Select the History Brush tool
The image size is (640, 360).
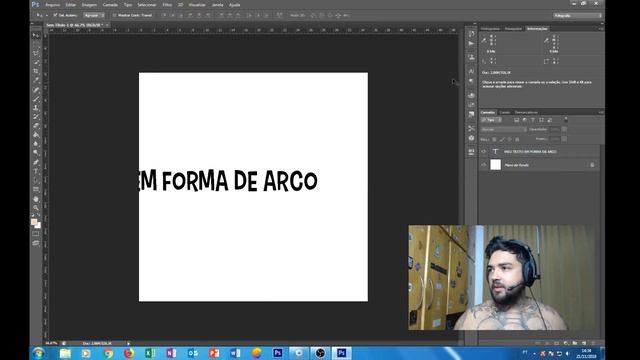point(36,117)
